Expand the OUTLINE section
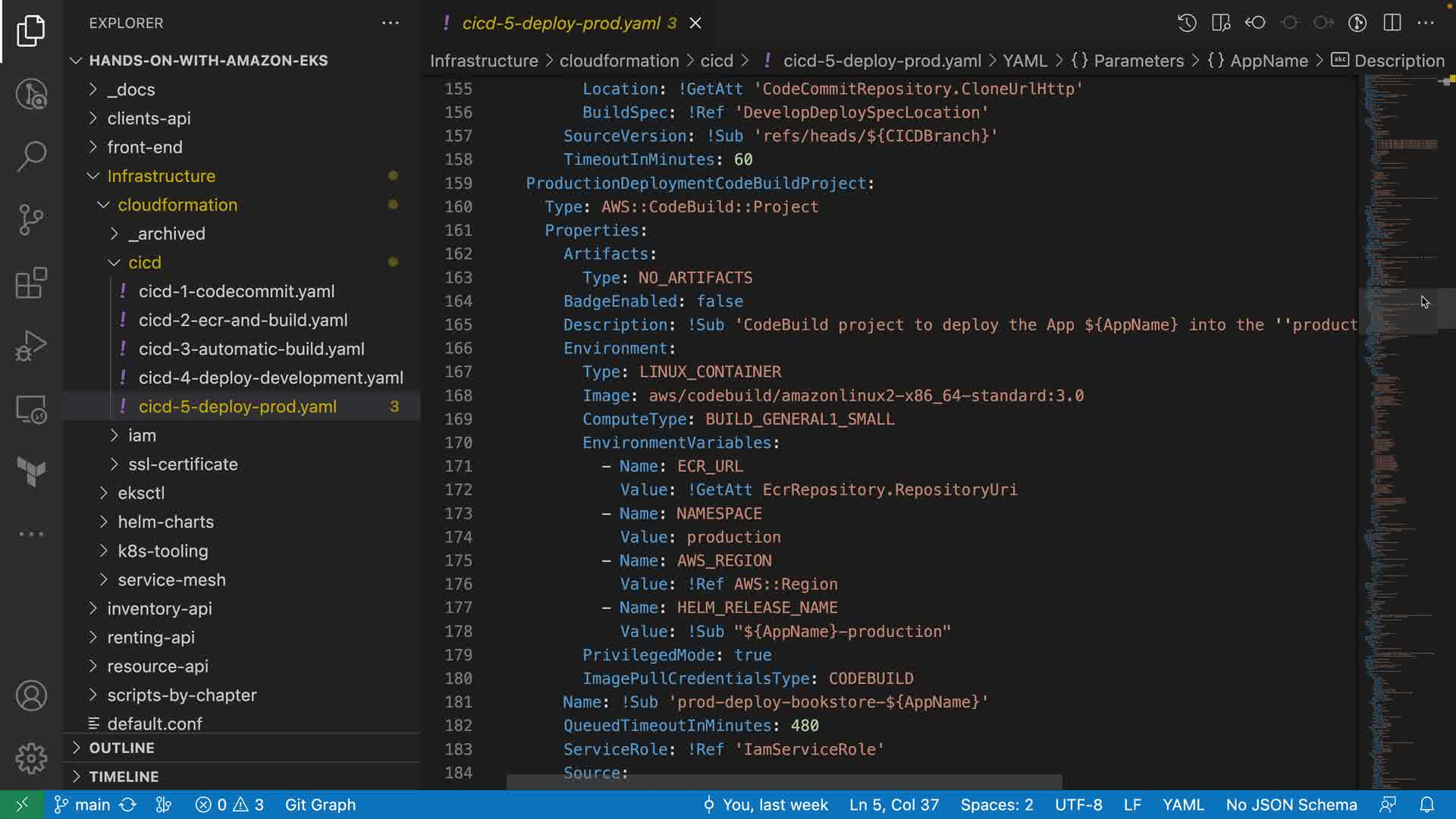Viewport: 1456px width, 819px height. click(121, 748)
